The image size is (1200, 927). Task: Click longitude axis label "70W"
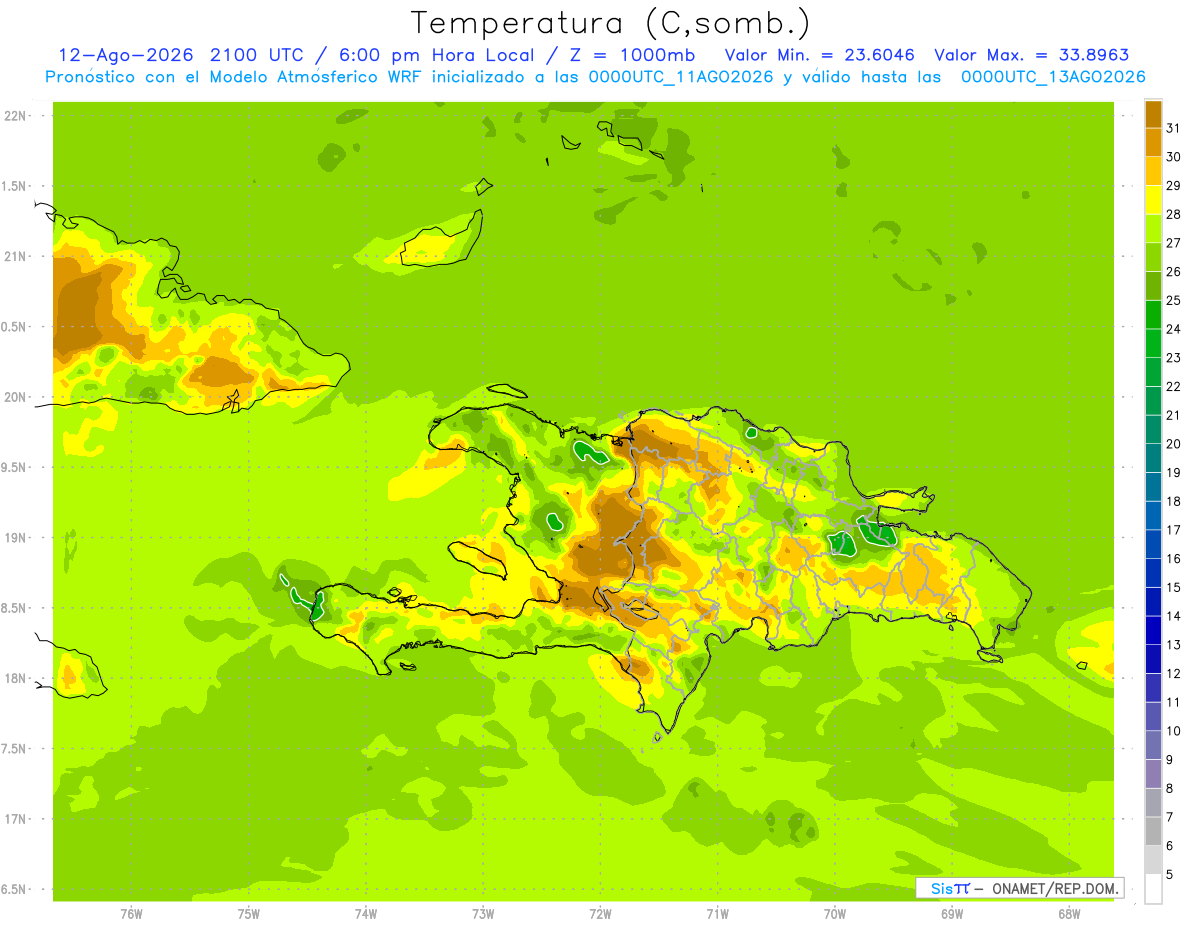(834, 914)
